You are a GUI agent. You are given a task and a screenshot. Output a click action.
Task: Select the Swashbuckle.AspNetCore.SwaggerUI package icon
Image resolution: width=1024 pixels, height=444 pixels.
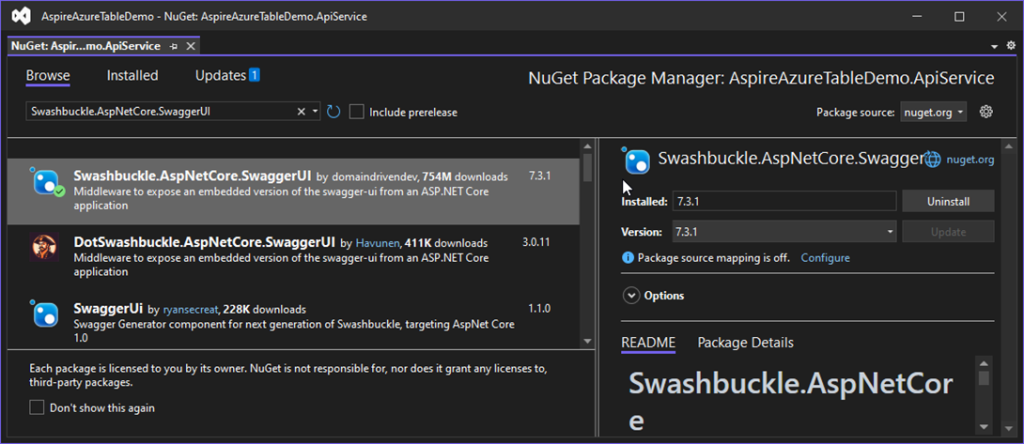tap(48, 182)
